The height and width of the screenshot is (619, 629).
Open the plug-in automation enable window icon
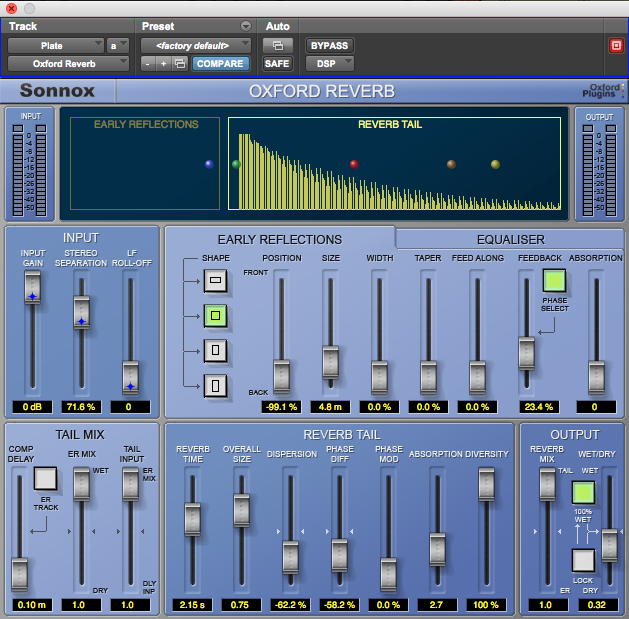click(278, 45)
